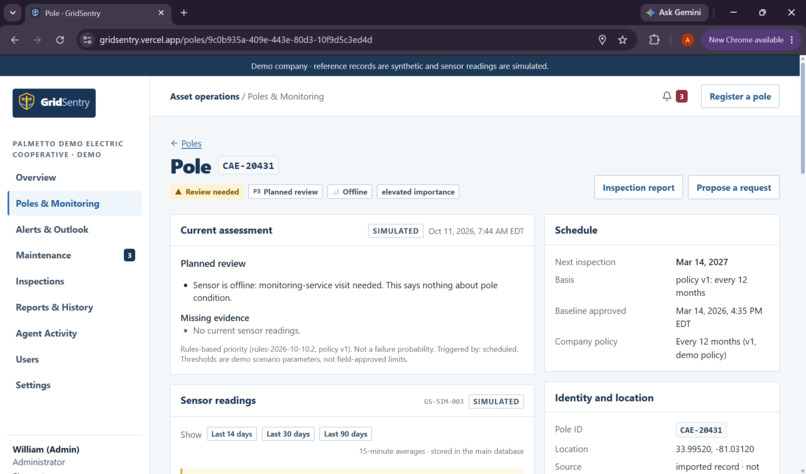Image resolution: width=806 pixels, height=474 pixels.
Task: Open the Extensions puzzle icon
Action: point(654,40)
